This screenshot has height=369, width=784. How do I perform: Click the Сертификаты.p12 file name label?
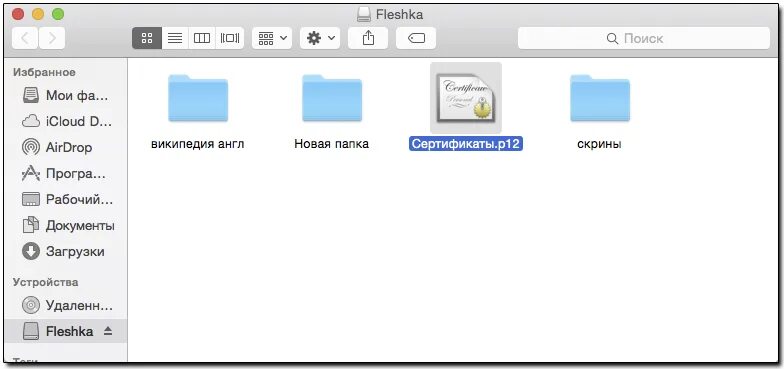coord(466,144)
